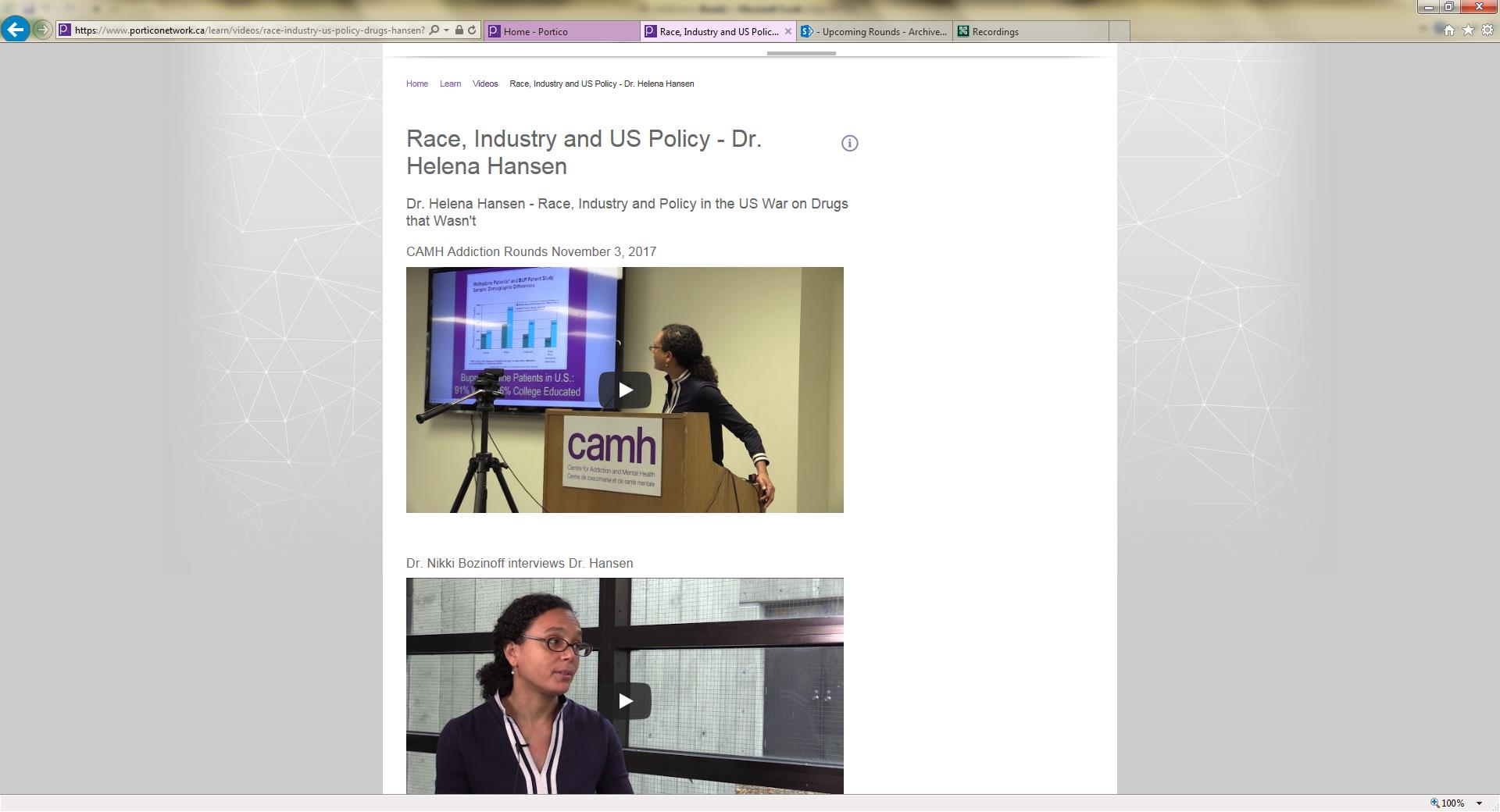This screenshot has height=812, width=1500.
Task: Click the Learn breadcrumb link
Action: click(450, 84)
